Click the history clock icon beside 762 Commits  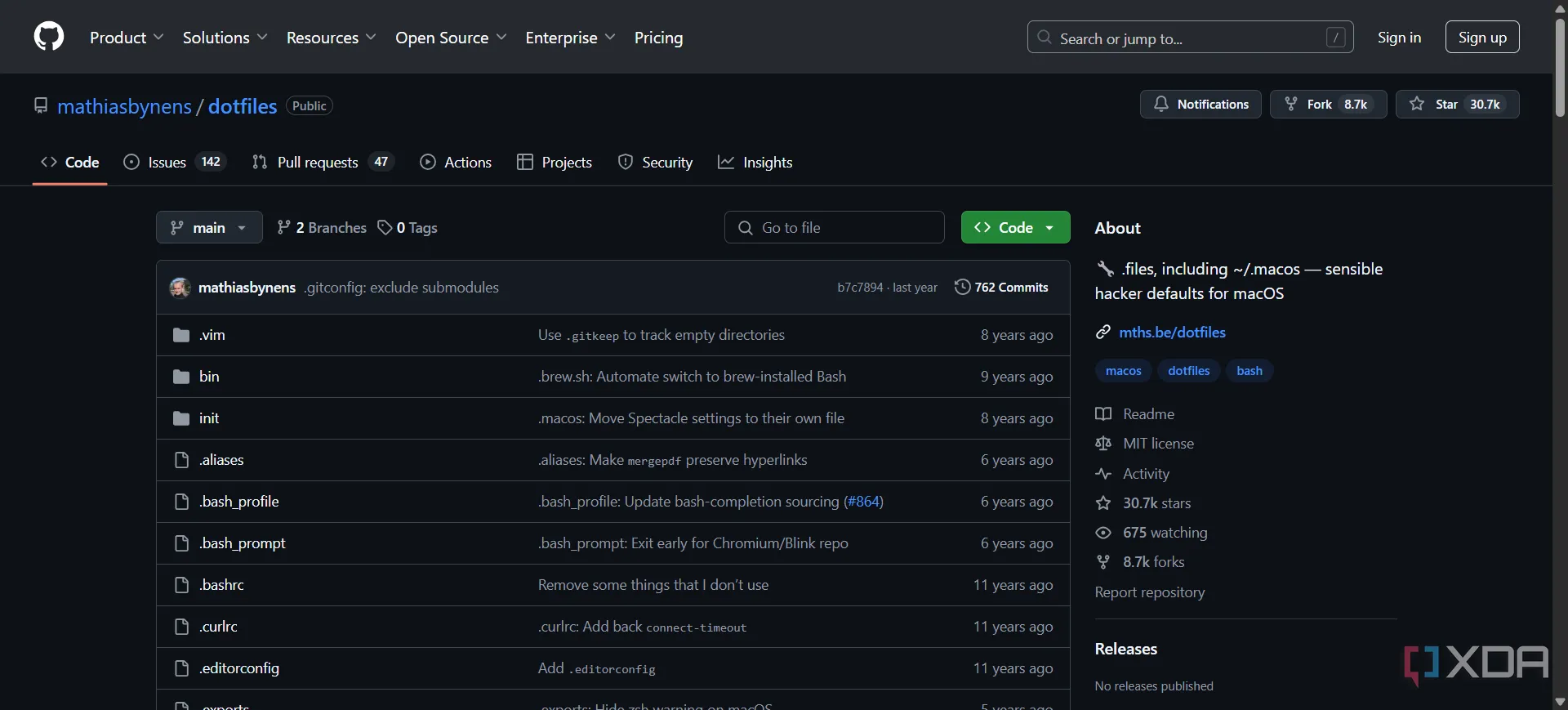[963, 288]
